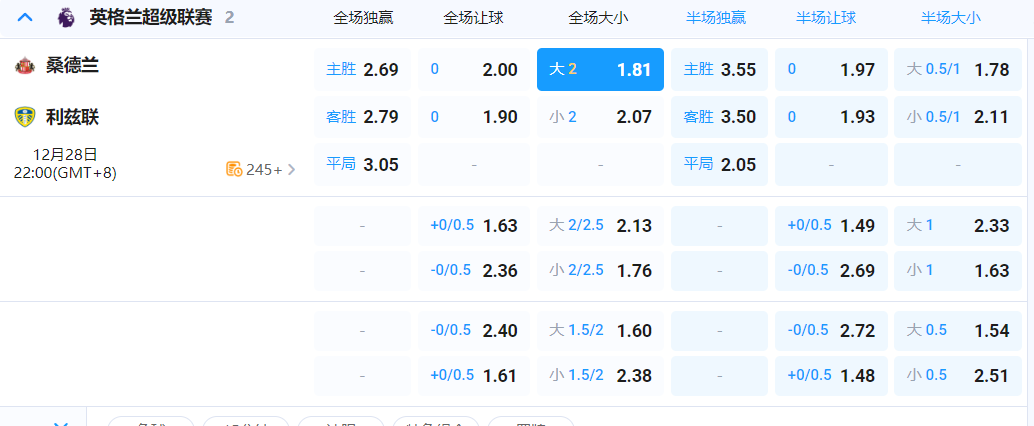Select the 半场让球 column header
The image size is (1034, 426).
tap(826, 18)
